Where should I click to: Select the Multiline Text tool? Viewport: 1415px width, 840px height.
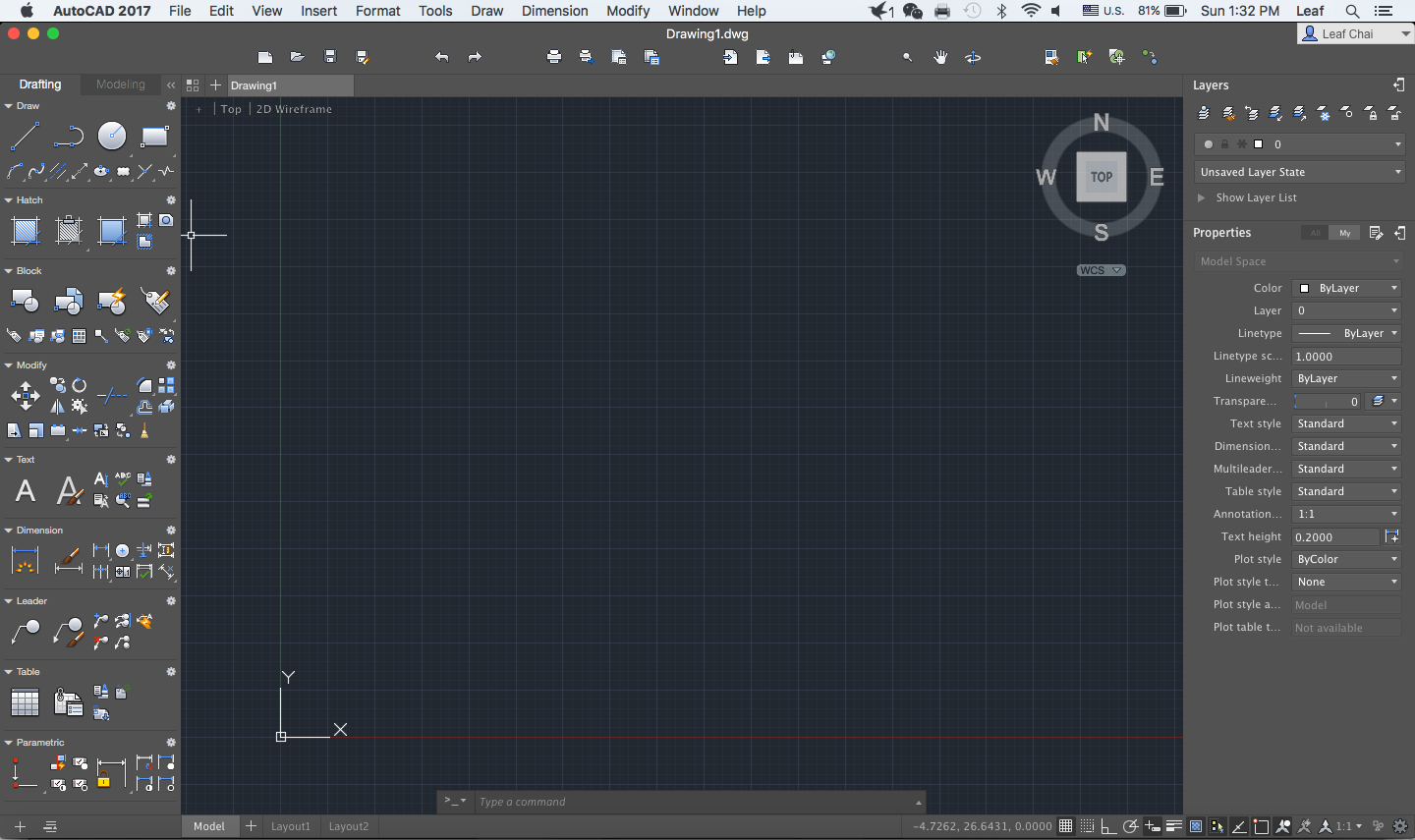(x=25, y=491)
